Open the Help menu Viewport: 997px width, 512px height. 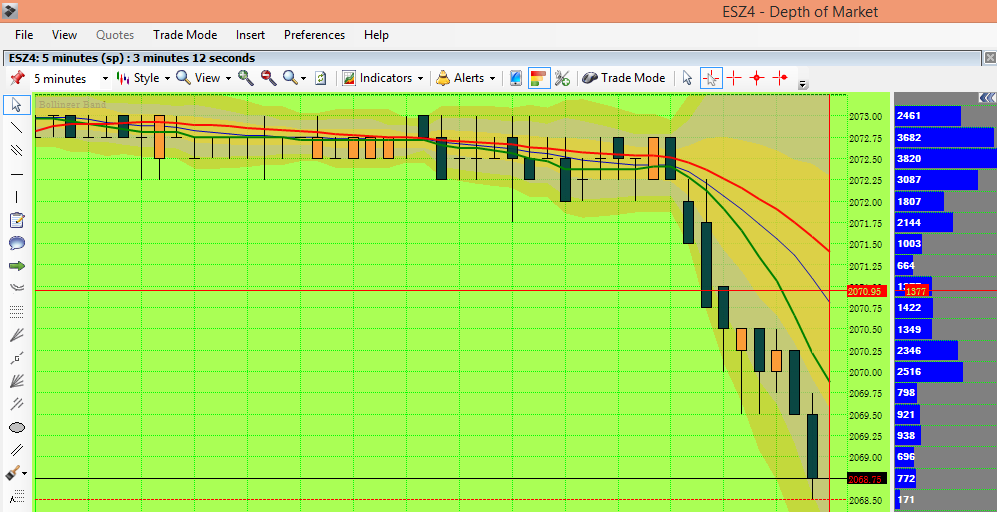376,35
